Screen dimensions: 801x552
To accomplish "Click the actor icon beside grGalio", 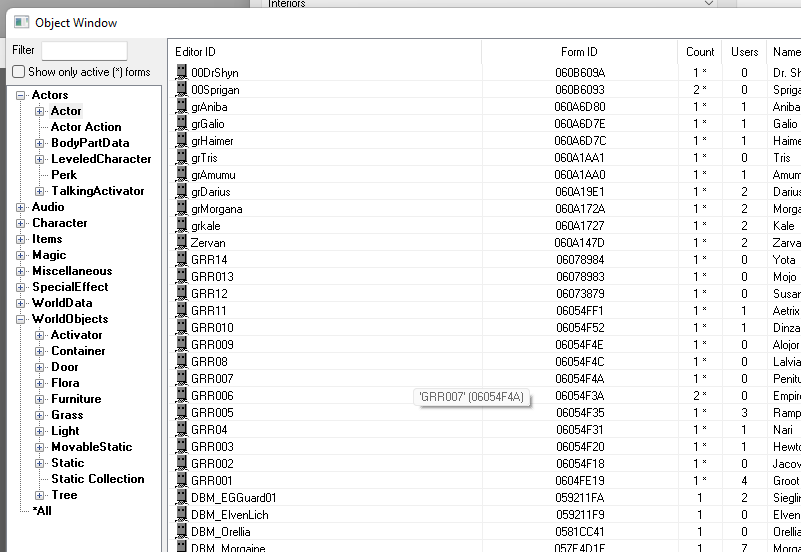I will (181, 123).
